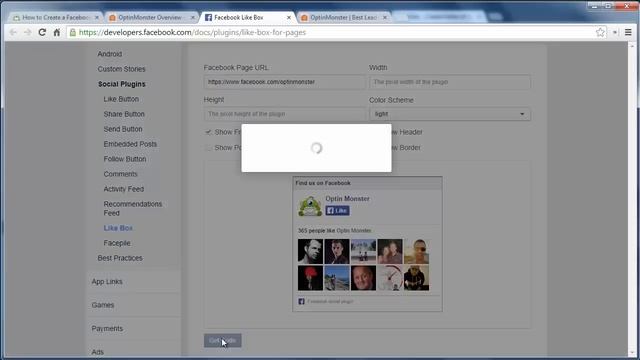Go to the browser home icon
This screenshot has height=360, width=640.
57,32
